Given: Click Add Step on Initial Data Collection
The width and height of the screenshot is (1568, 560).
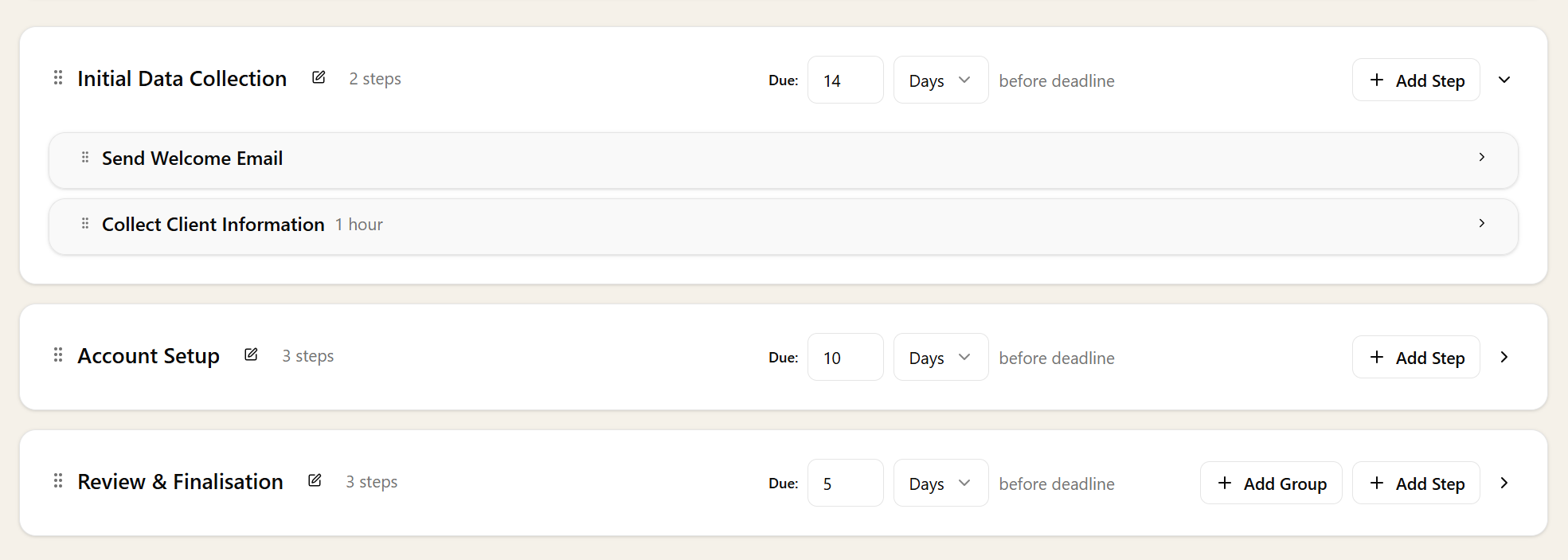Looking at the screenshot, I should pyautogui.click(x=1416, y=80).
